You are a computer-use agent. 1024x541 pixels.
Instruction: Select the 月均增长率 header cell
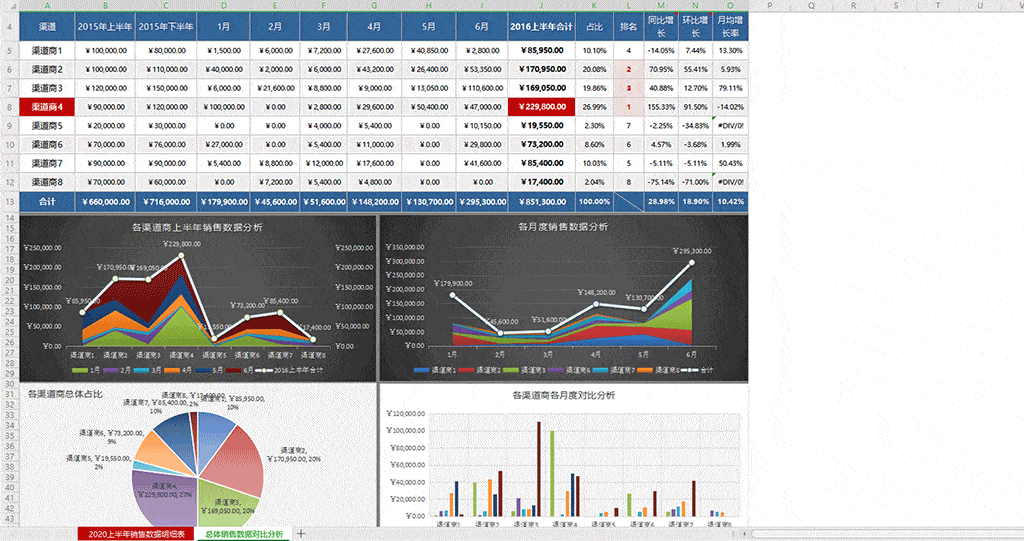[x=730, y=27]
